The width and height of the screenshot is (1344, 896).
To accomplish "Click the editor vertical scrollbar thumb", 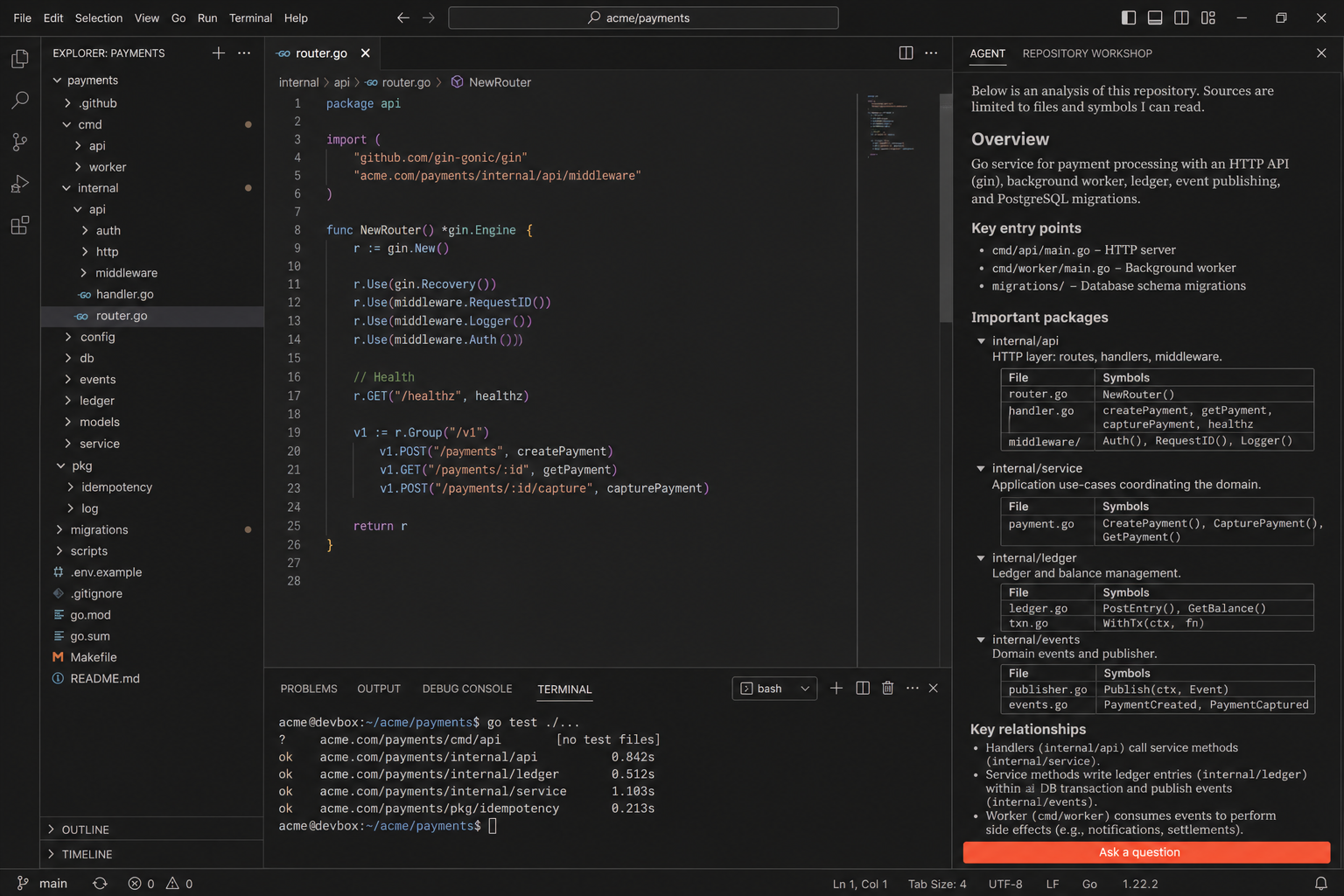I will (x=945, y=207).
